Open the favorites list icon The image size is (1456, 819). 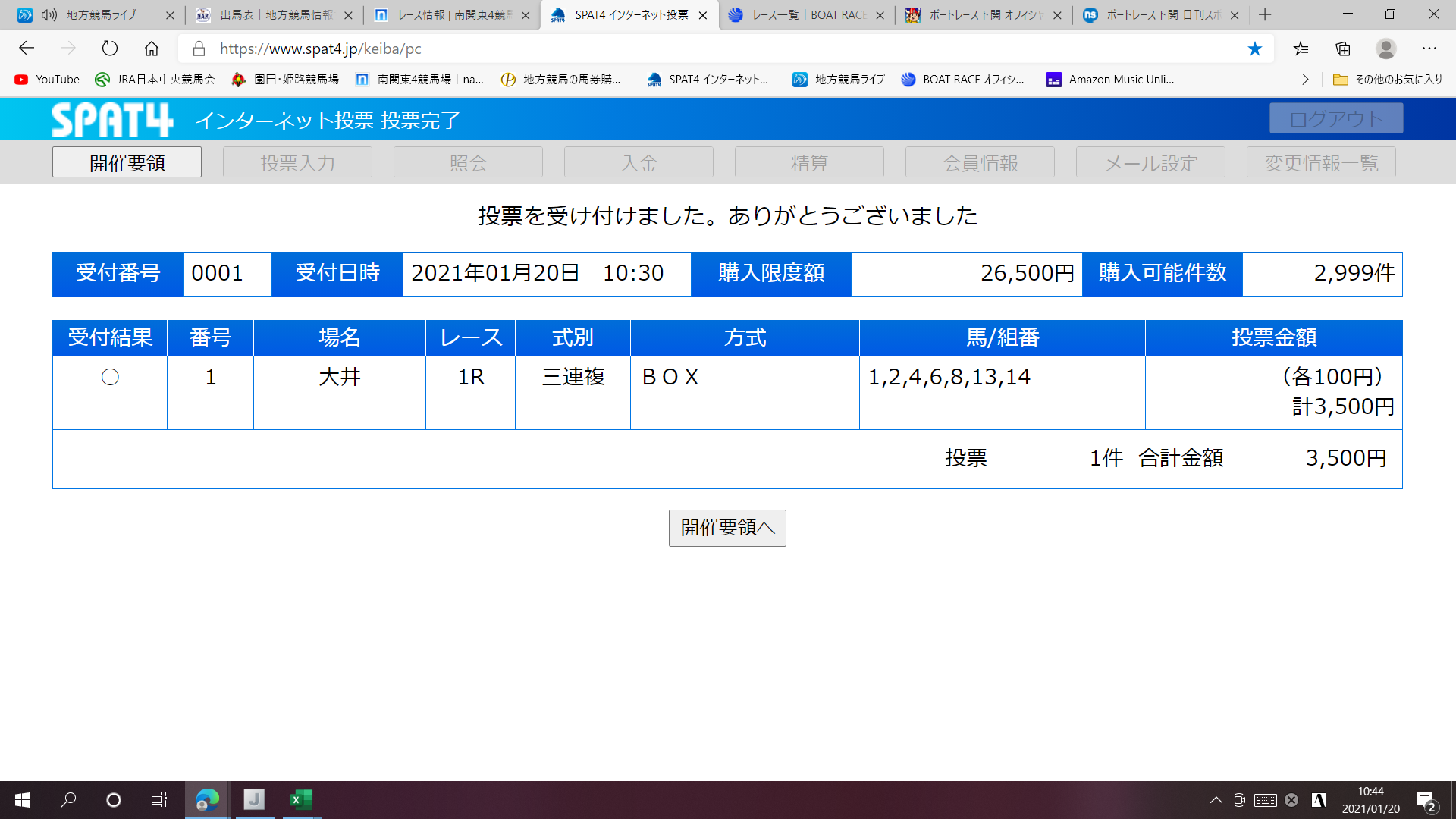[1301, 49]
